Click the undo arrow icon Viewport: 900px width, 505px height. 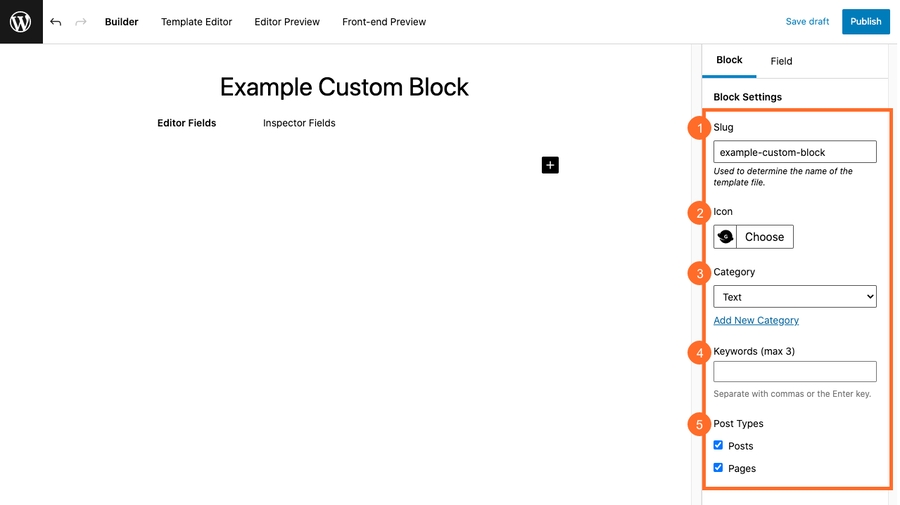[56, 22]
